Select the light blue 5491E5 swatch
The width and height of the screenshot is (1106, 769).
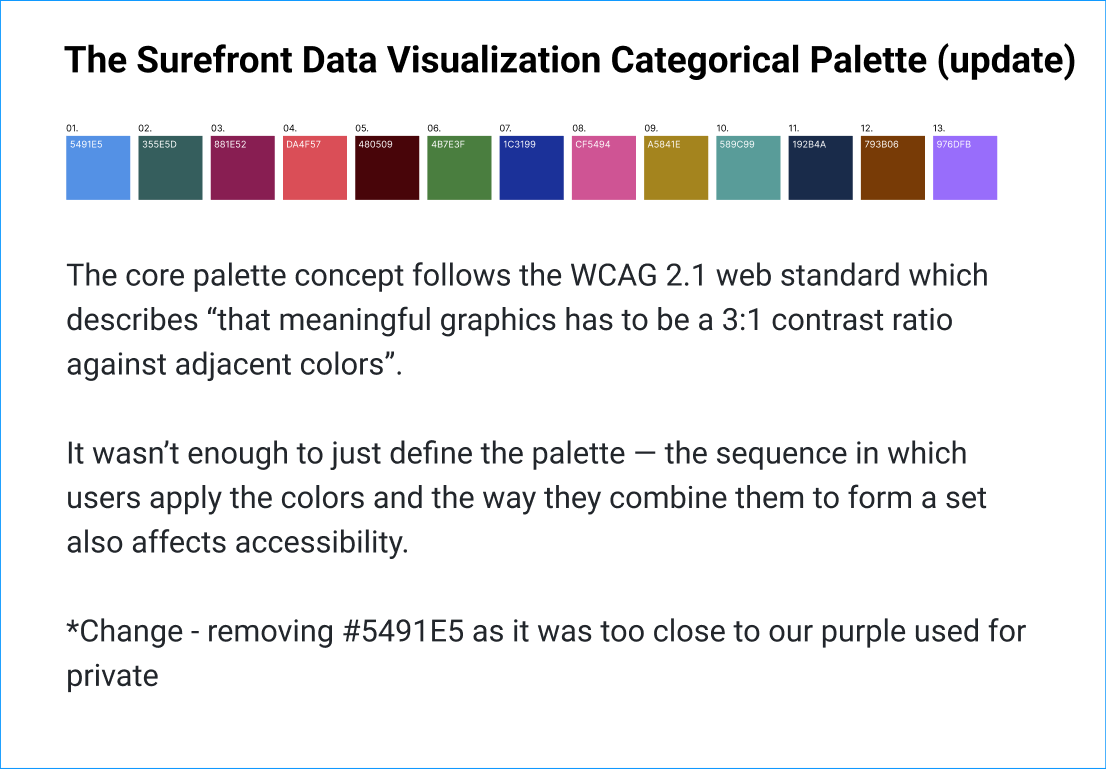pyautogui.click(x=98, y=168)
